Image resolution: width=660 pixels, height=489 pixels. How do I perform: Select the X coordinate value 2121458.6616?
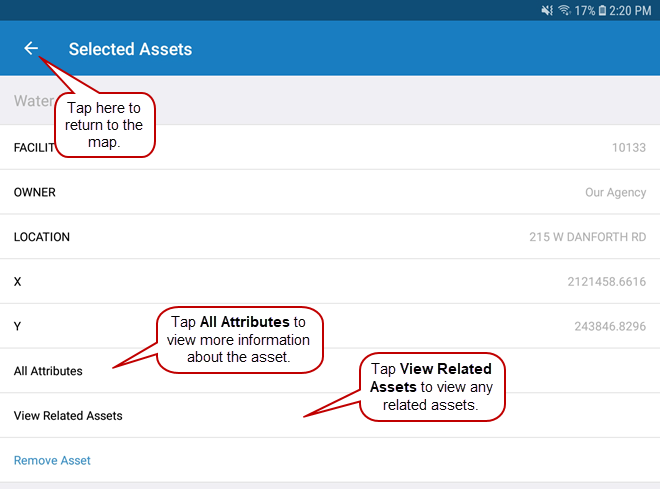coord(606,282)
